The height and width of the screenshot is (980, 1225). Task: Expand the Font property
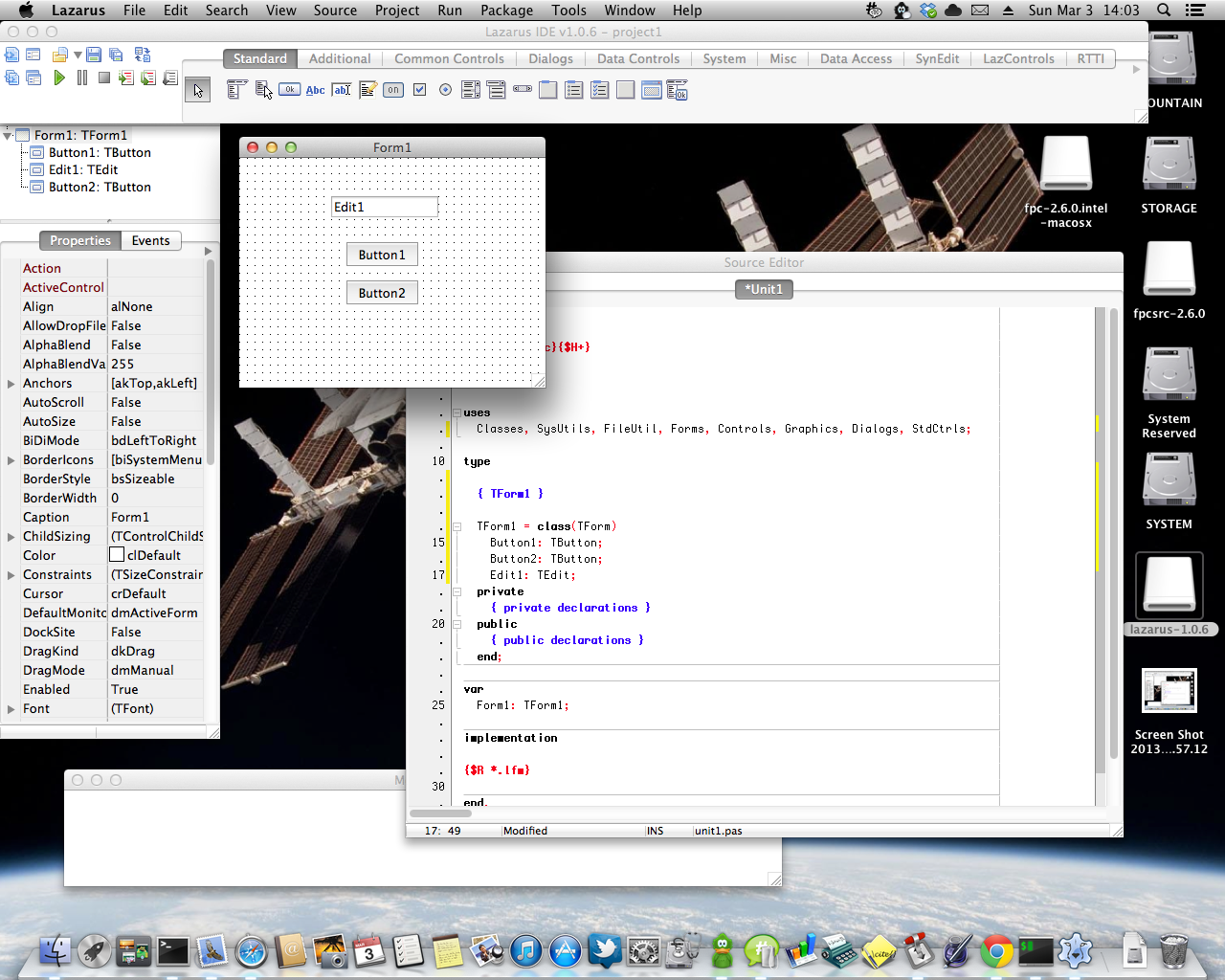tap(11, 709)
